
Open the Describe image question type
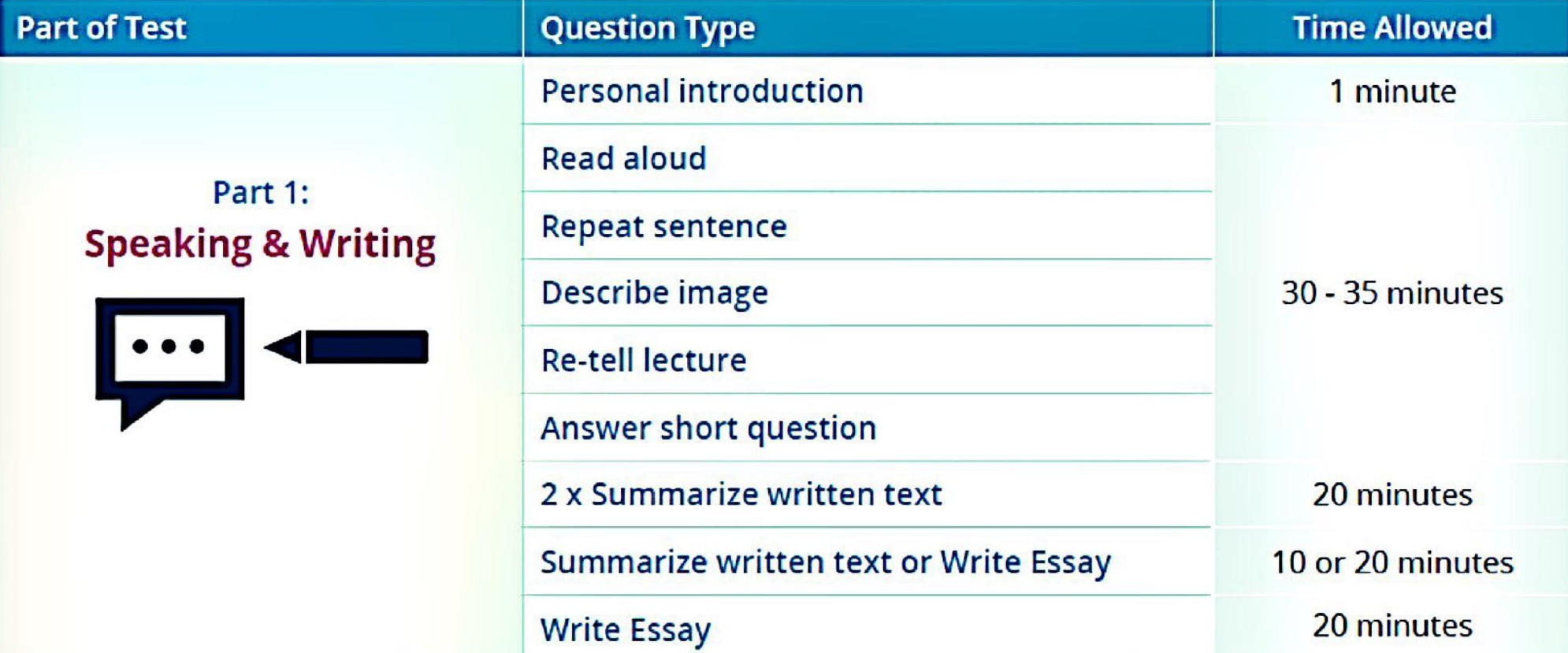(x=654, y=293)
